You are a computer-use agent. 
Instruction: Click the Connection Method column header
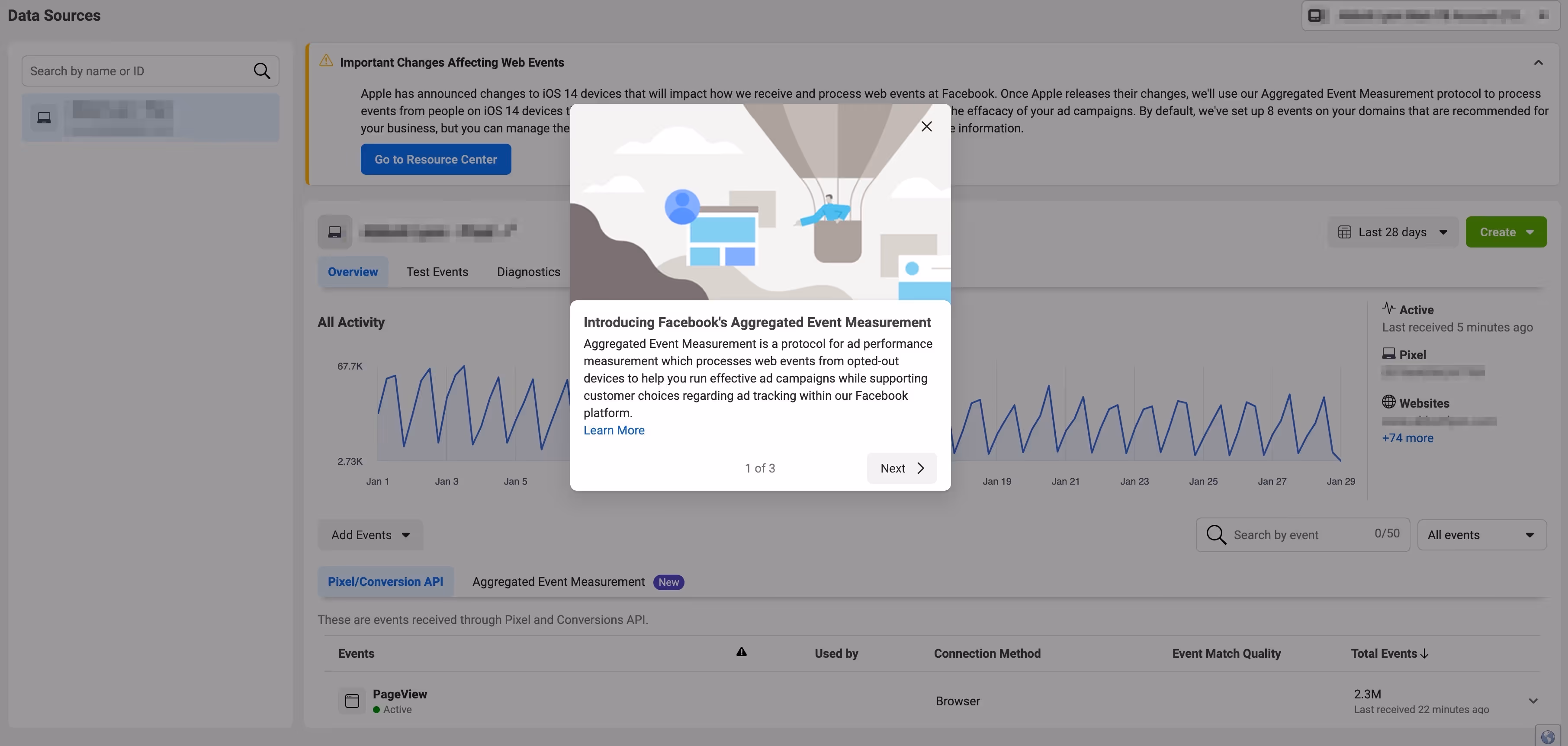click(x=987, y=653)
